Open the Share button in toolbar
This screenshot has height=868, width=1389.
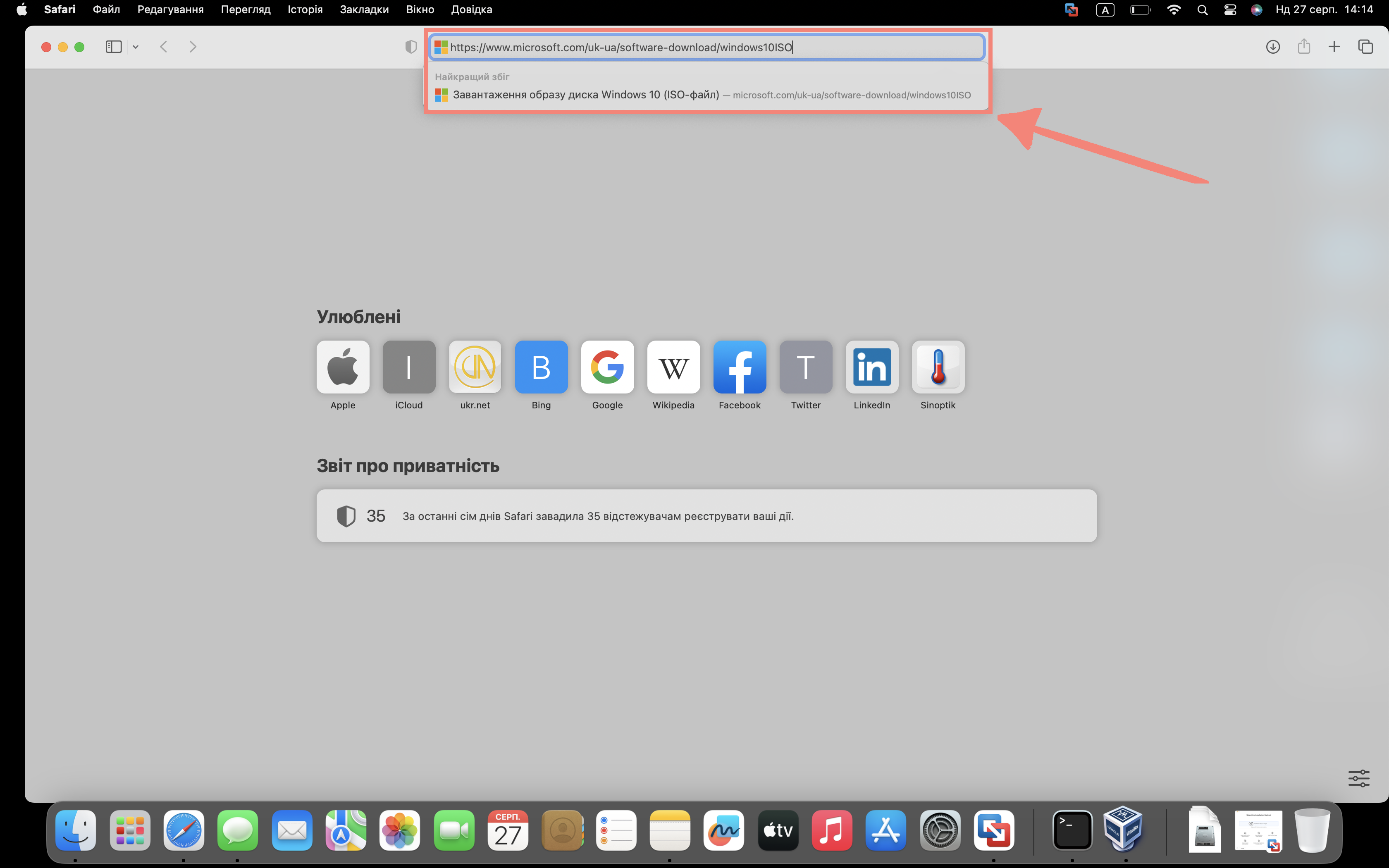pos(1303,46)
